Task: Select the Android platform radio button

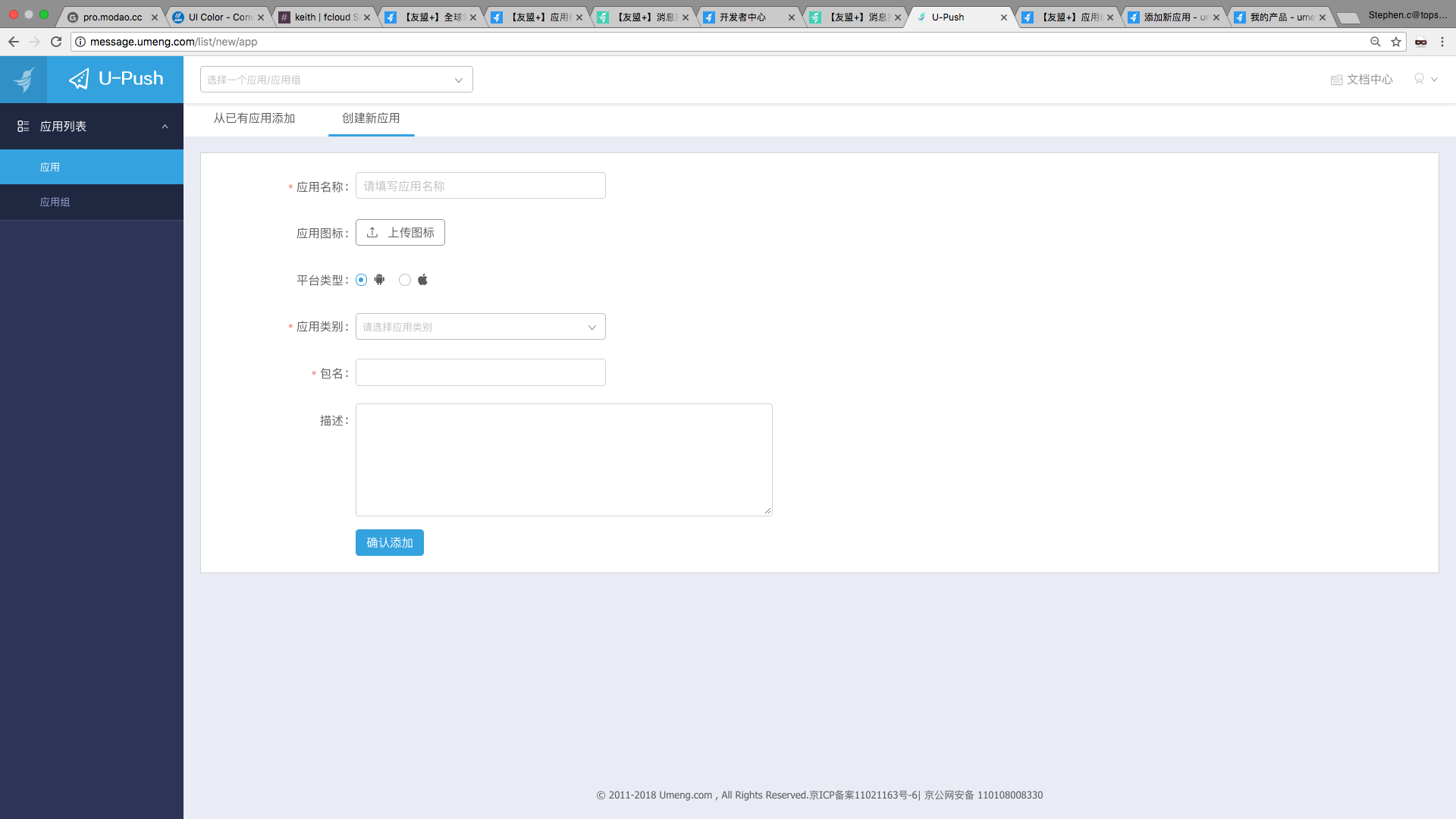Action: [x=361, y=280]
